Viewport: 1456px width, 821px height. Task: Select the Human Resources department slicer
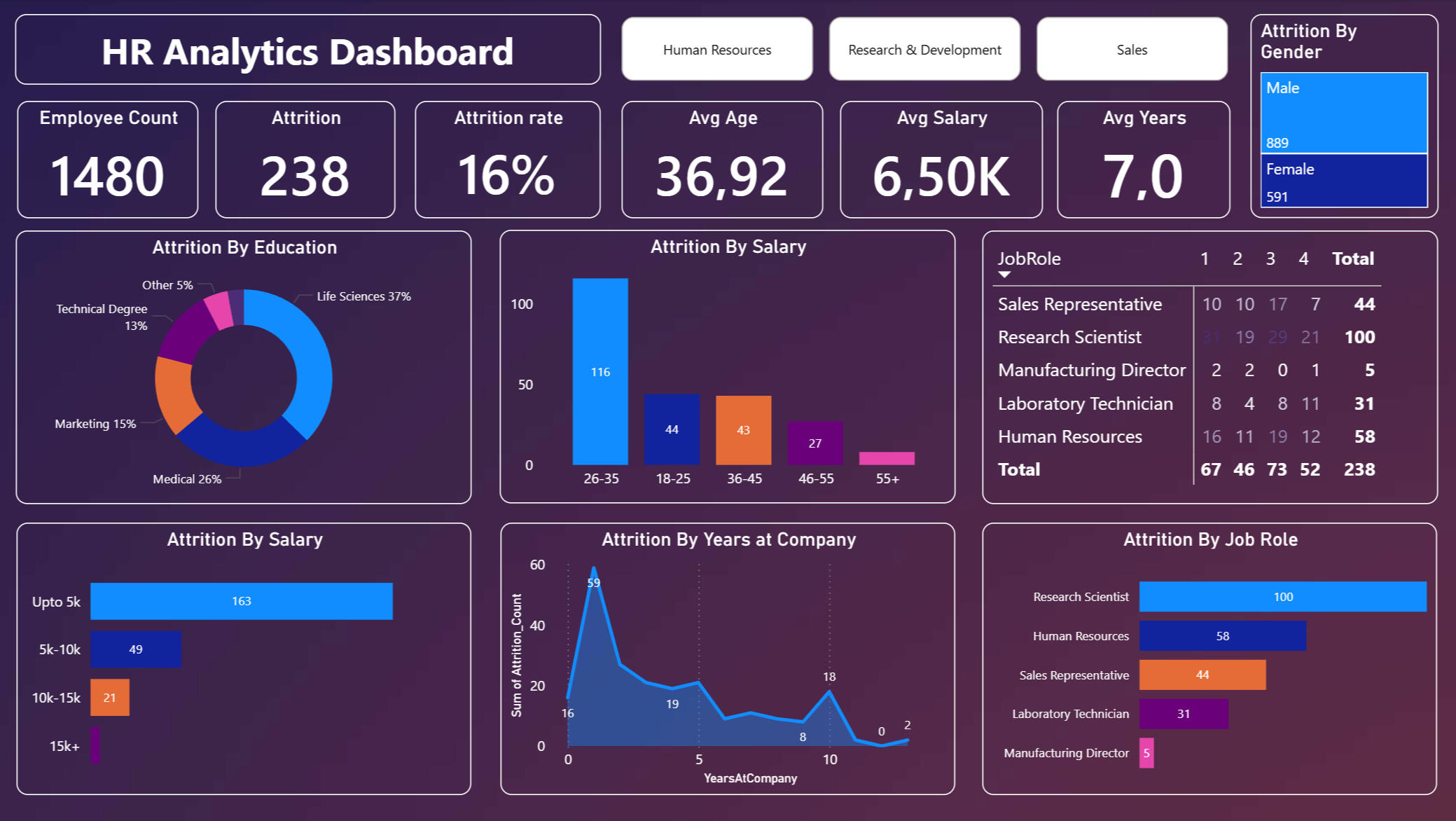click(x=716, y=49)
